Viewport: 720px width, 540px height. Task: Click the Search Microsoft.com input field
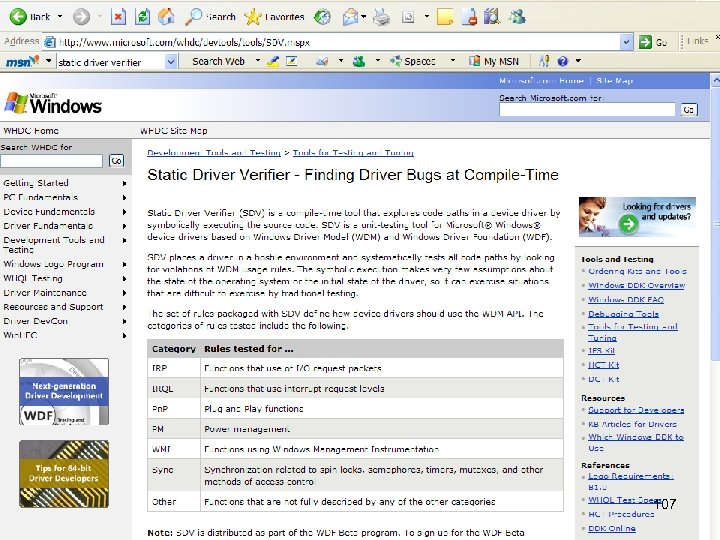(587, 109)
